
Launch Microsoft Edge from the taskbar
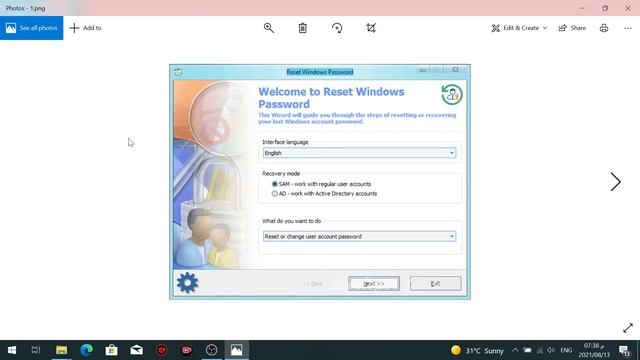[x=87, y=350]
